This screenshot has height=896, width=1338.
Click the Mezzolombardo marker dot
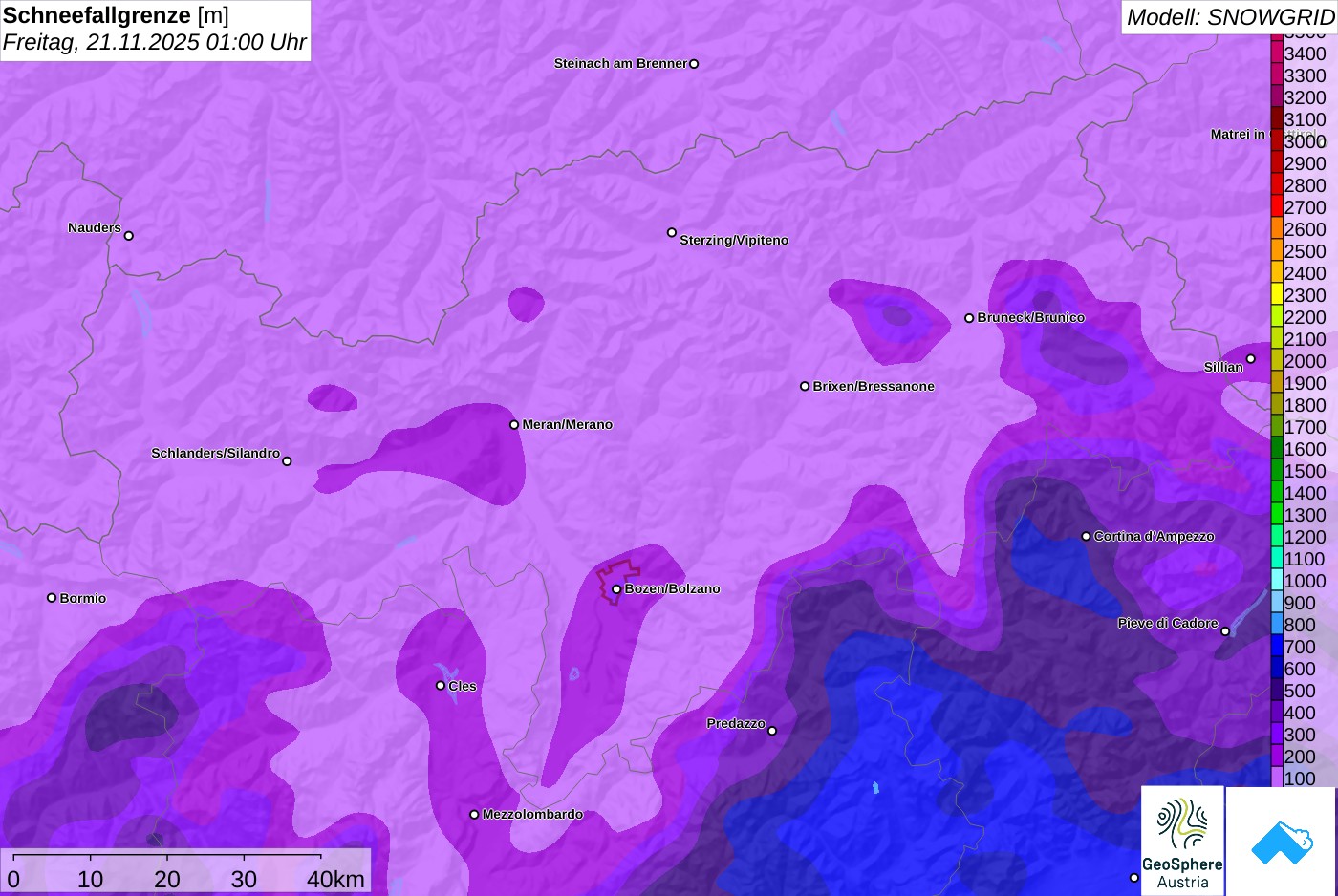pos(474,815)
